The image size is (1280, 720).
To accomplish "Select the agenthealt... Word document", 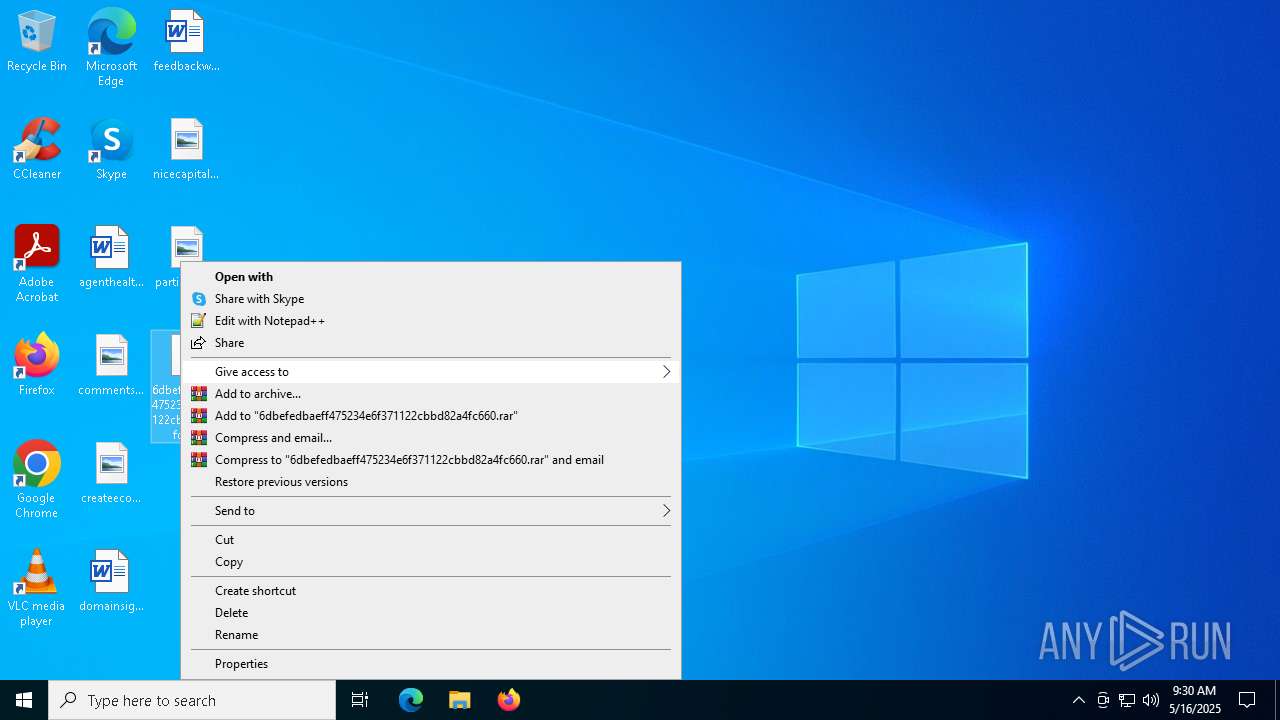I will (x=111, y=258).
